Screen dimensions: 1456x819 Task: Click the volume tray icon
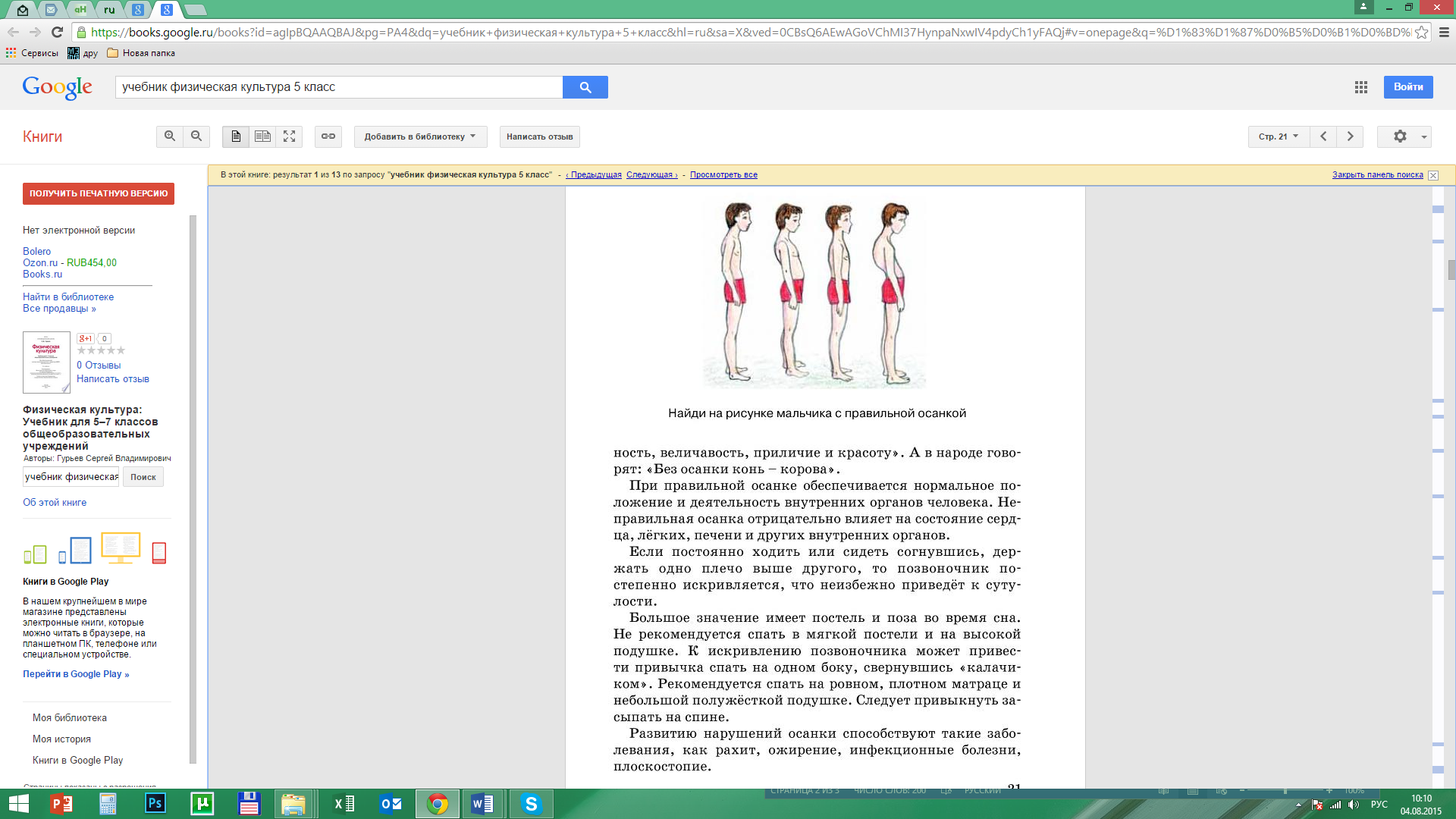pyautogui.click(x=1354, y=805)
